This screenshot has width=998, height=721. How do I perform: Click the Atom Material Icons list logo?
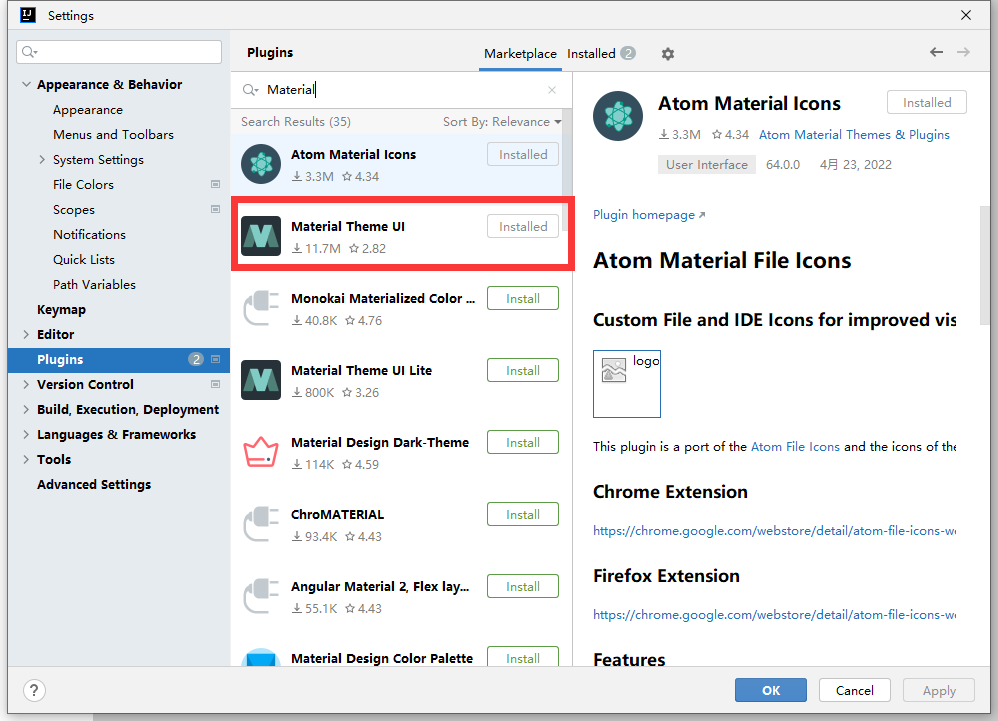261,164
